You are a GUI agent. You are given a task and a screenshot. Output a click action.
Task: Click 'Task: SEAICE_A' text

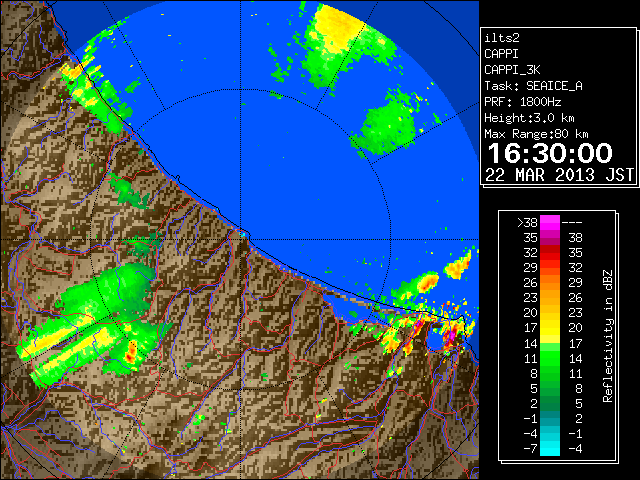(x=533, y=86)
